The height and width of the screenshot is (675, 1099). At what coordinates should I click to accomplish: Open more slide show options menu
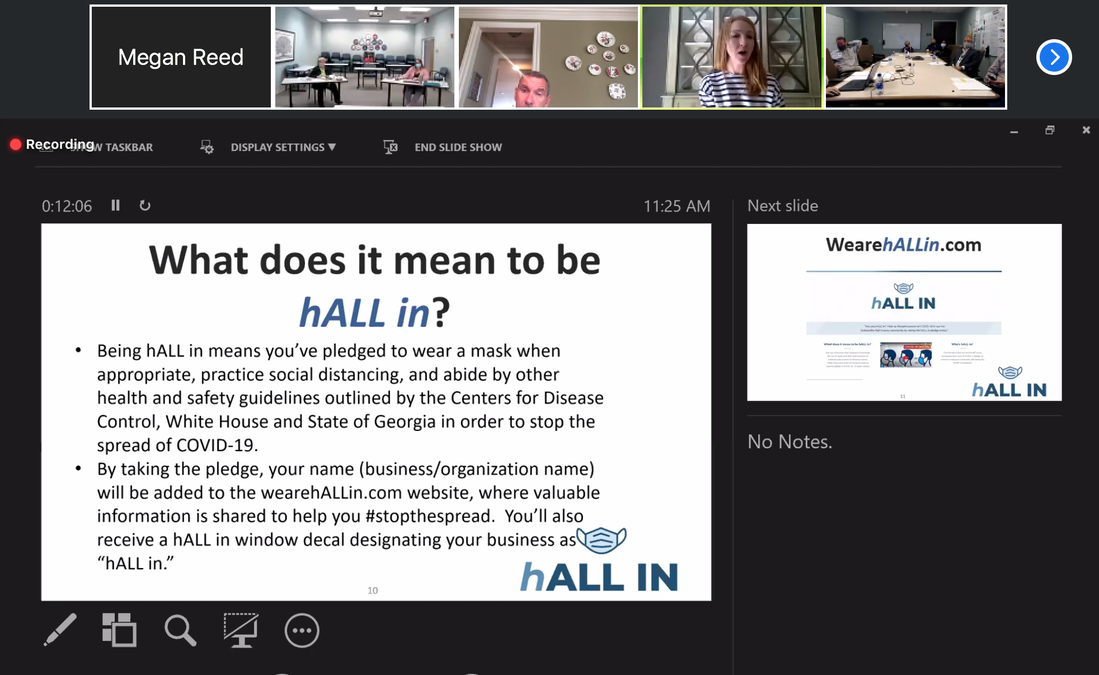301,630
